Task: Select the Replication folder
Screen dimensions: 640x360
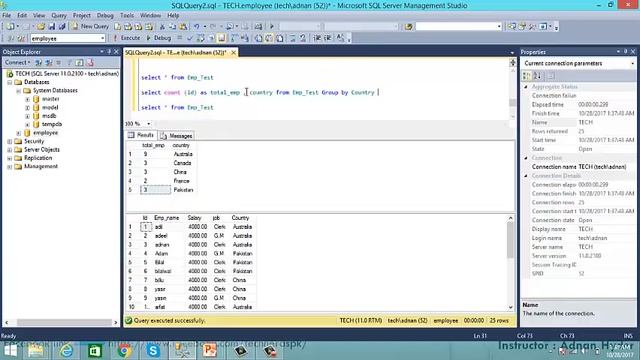Action: coord(38,158)
